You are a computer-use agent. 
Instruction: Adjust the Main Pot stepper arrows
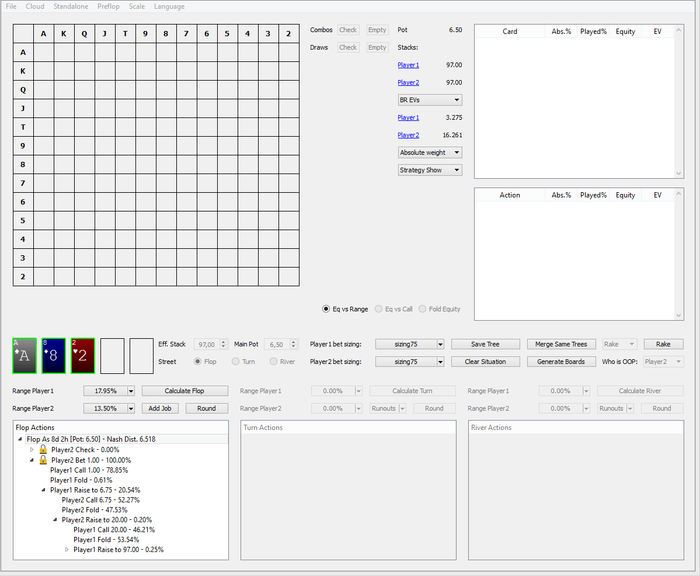293,344
